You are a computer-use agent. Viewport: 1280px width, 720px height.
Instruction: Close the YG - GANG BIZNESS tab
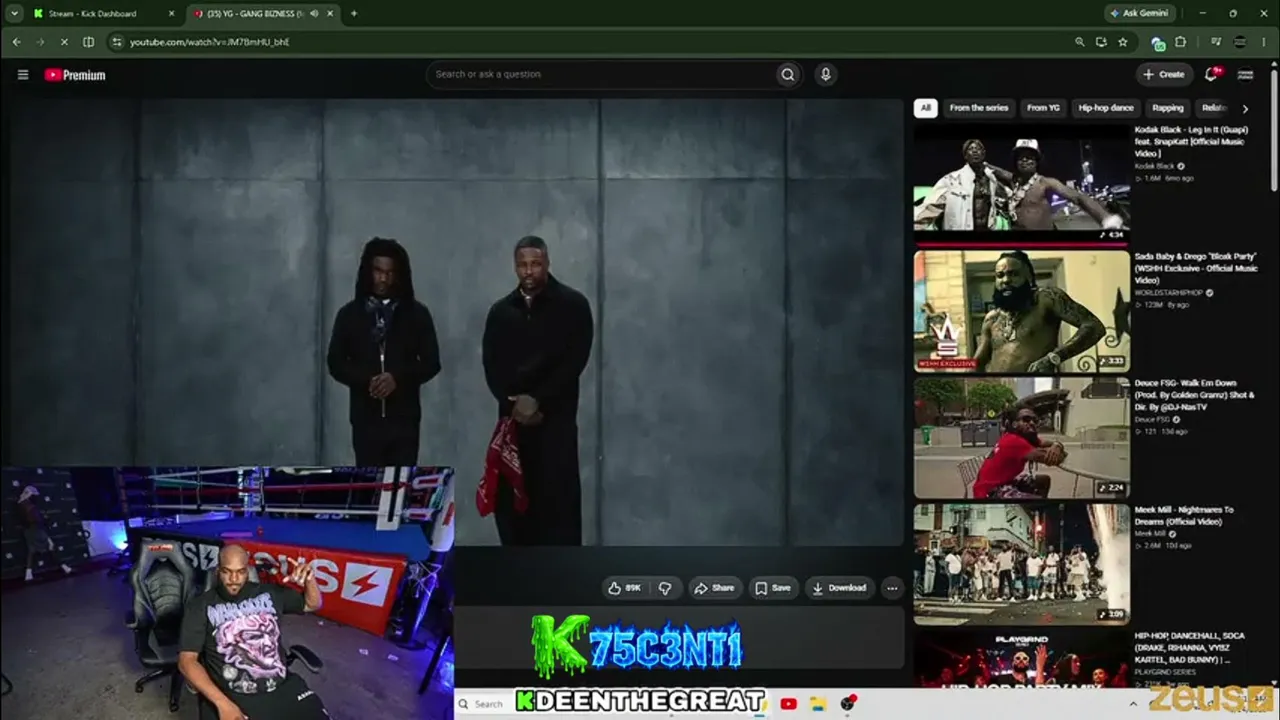(329, 14)
